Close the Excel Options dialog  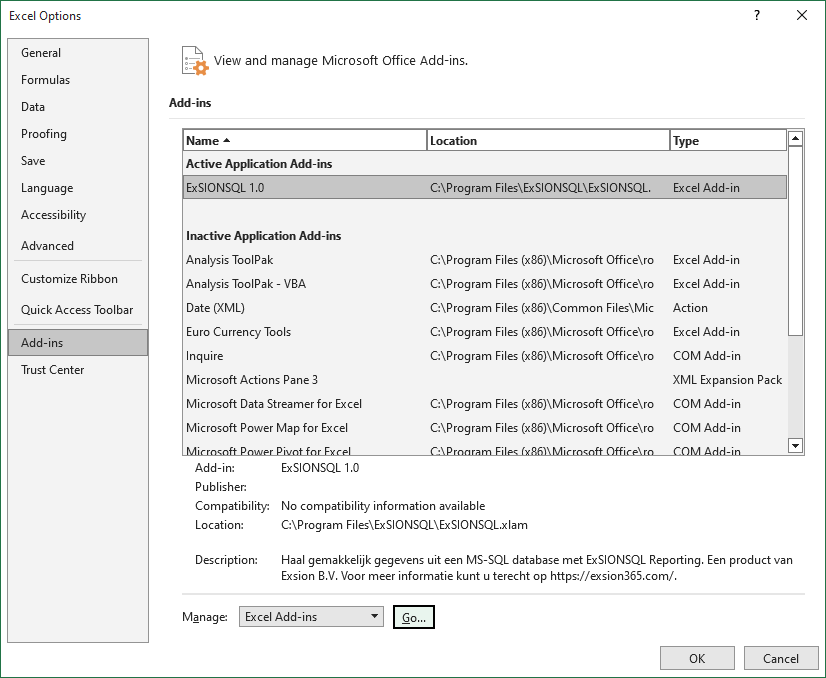[802, 15]
